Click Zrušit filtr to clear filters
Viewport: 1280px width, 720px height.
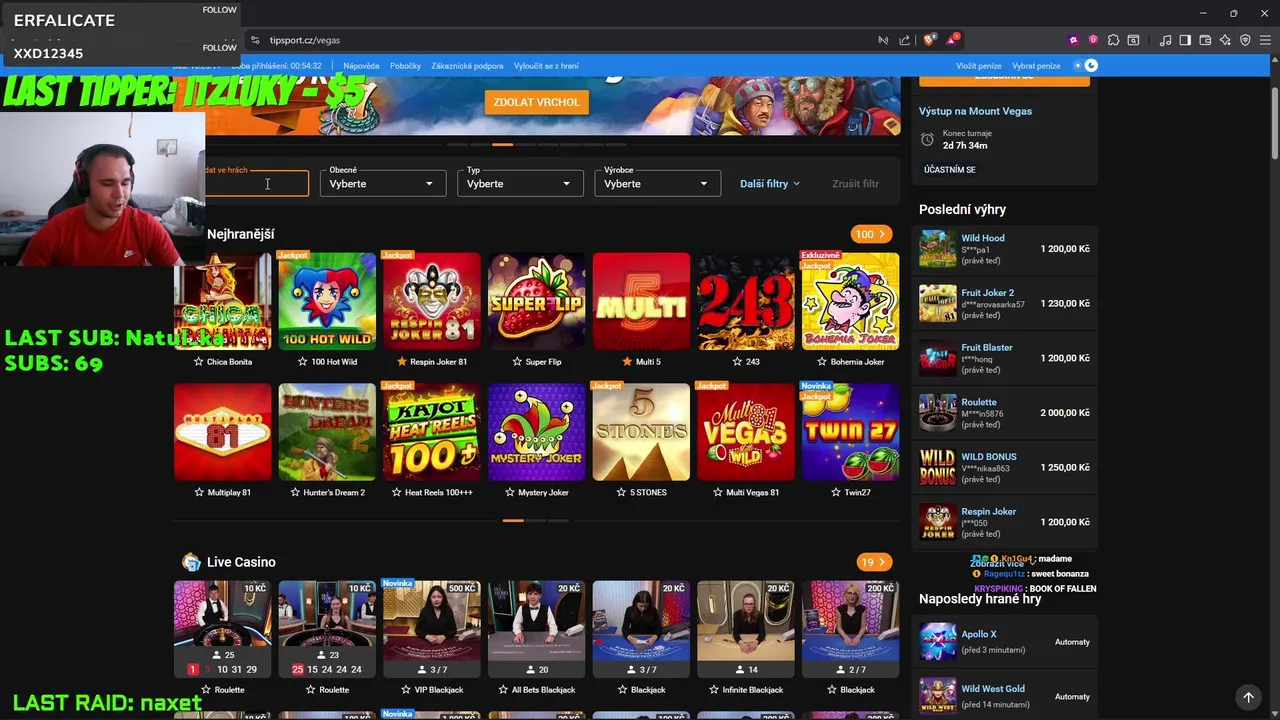(x=855, y=184)
